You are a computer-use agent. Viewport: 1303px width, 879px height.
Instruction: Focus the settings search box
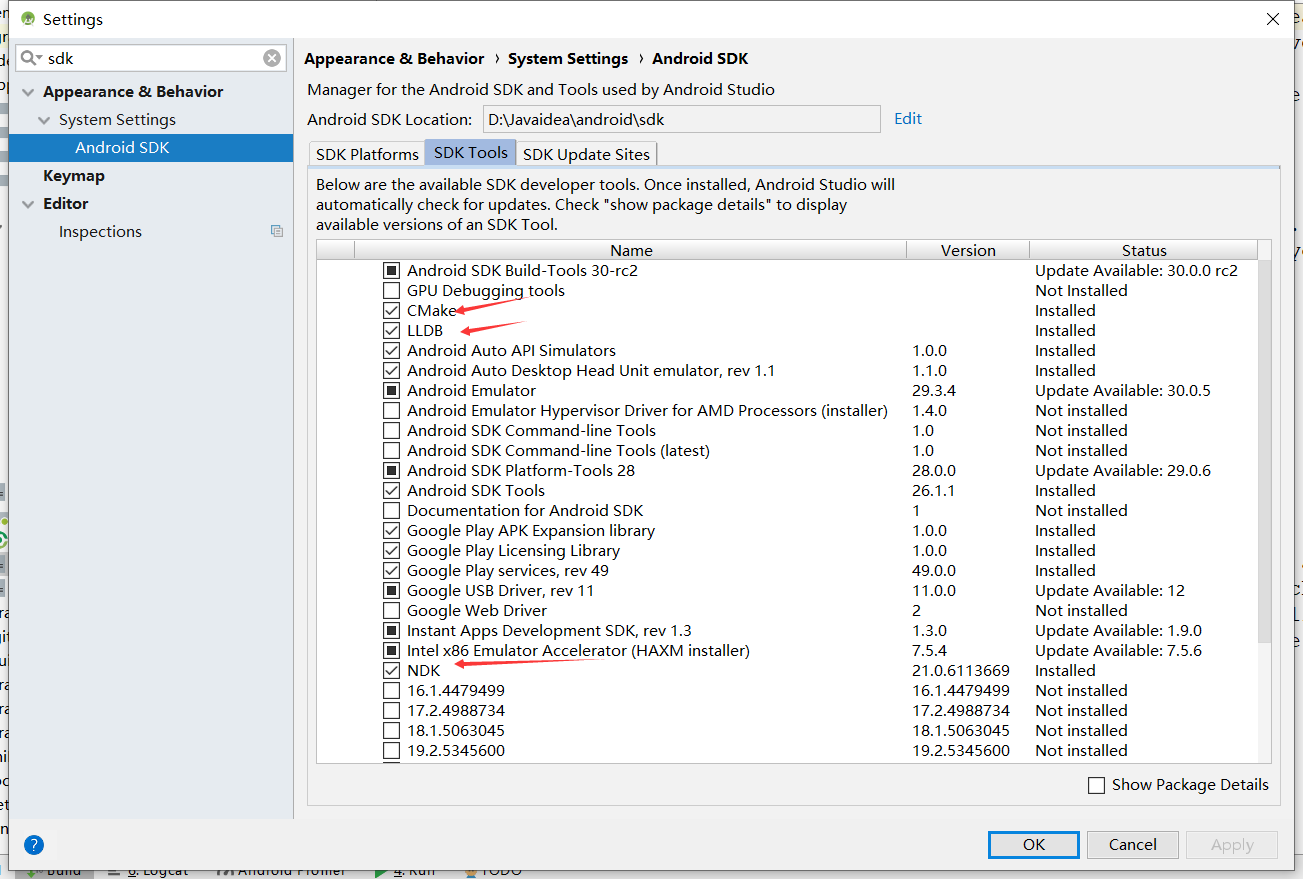pyautogui.click(x=152, y=58)
